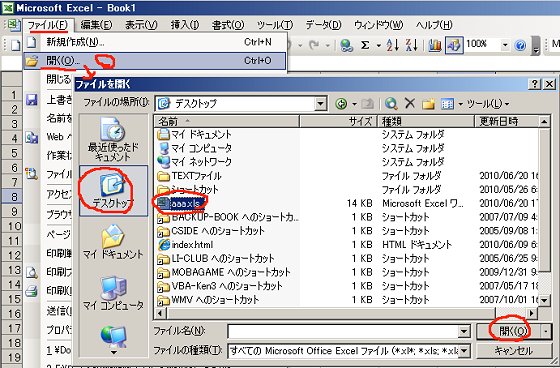Click the network places globe icon in sidebar
The height and width of the screenshot is (368, 560).
pyautogui.click(x=114, y=338)
